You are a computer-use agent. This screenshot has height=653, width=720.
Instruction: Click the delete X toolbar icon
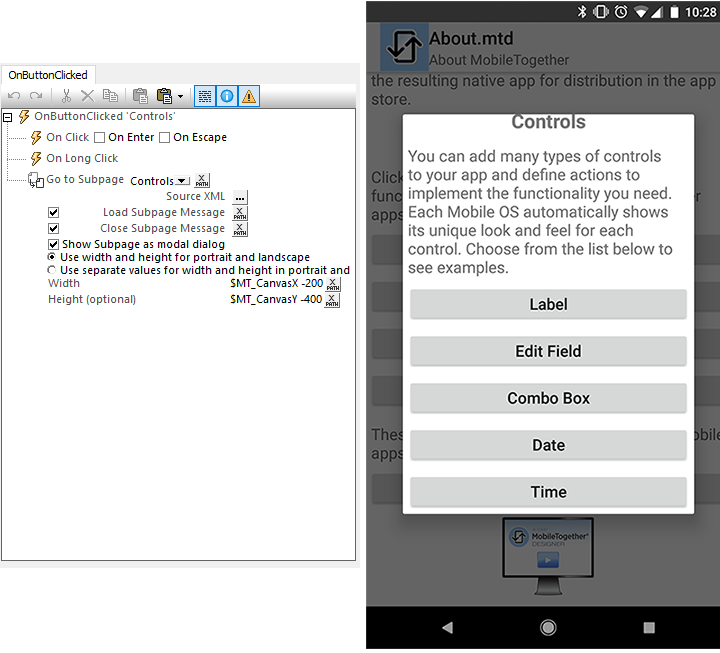[87, 96]
